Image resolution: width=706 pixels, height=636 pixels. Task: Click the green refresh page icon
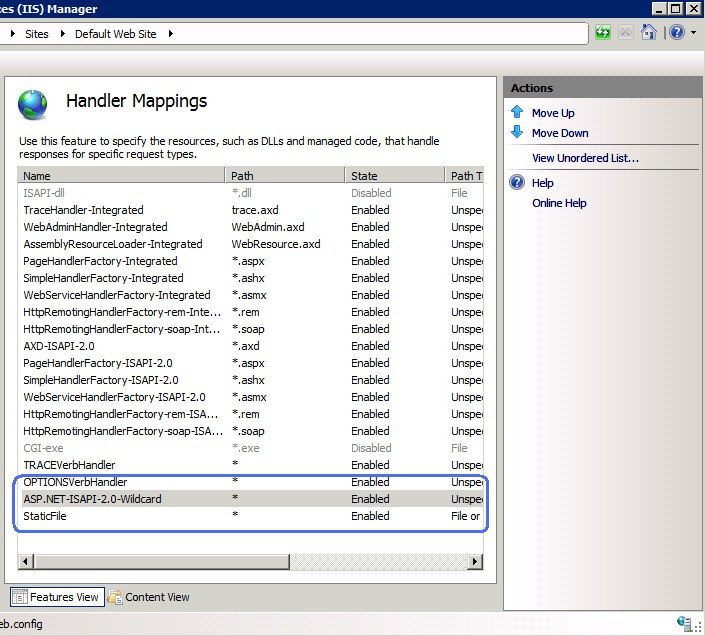tap(602, 32)
